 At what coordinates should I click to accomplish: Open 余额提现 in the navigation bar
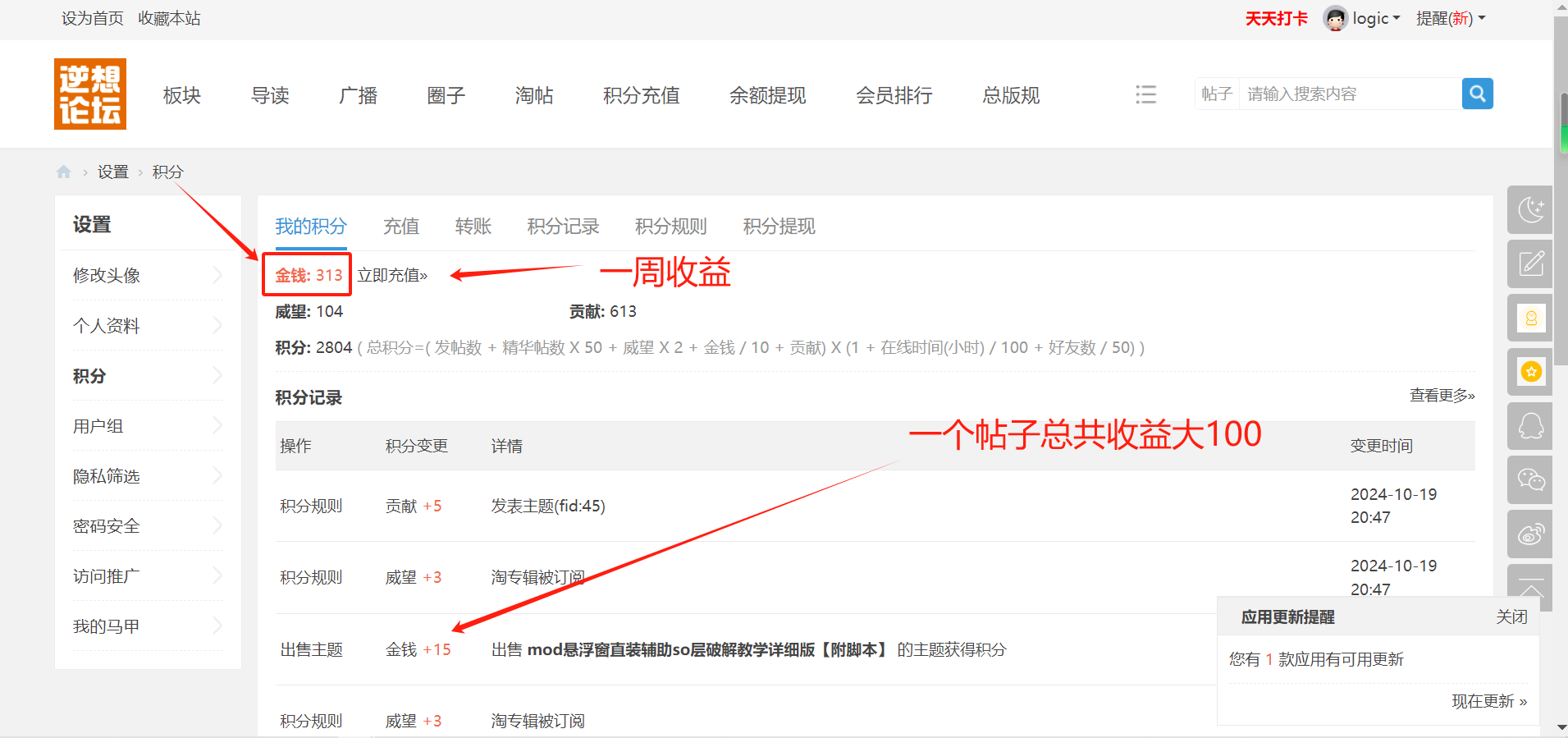coord(768,95)
